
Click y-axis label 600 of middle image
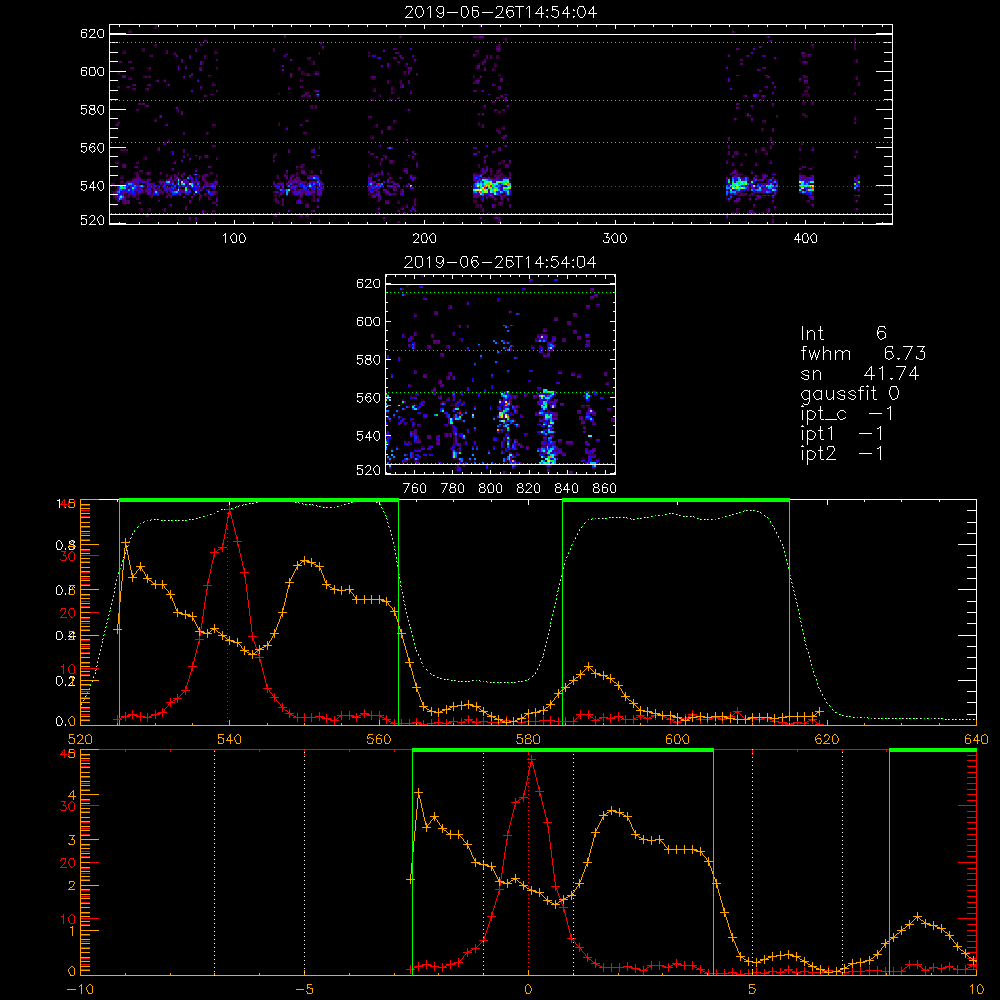(x=368, y=321)
